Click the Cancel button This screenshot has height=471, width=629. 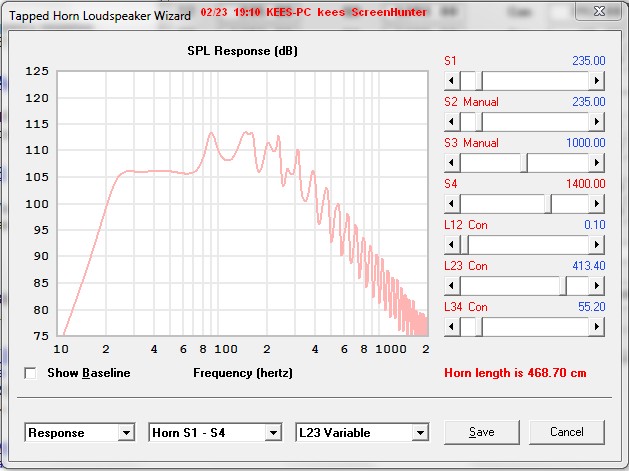pos(566,432)
